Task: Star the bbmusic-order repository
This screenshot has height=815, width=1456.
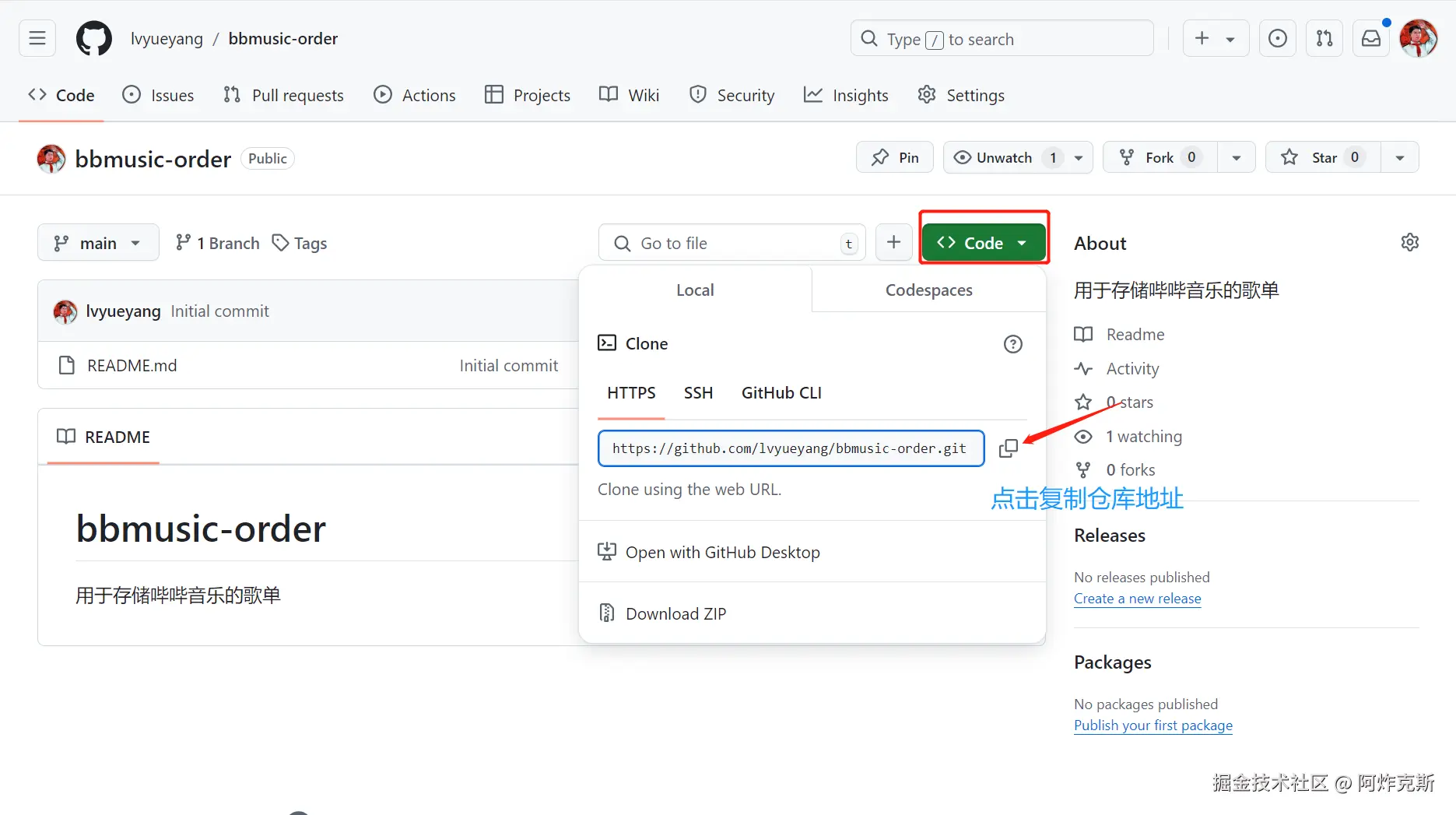Action: [x=1323, y=157]
